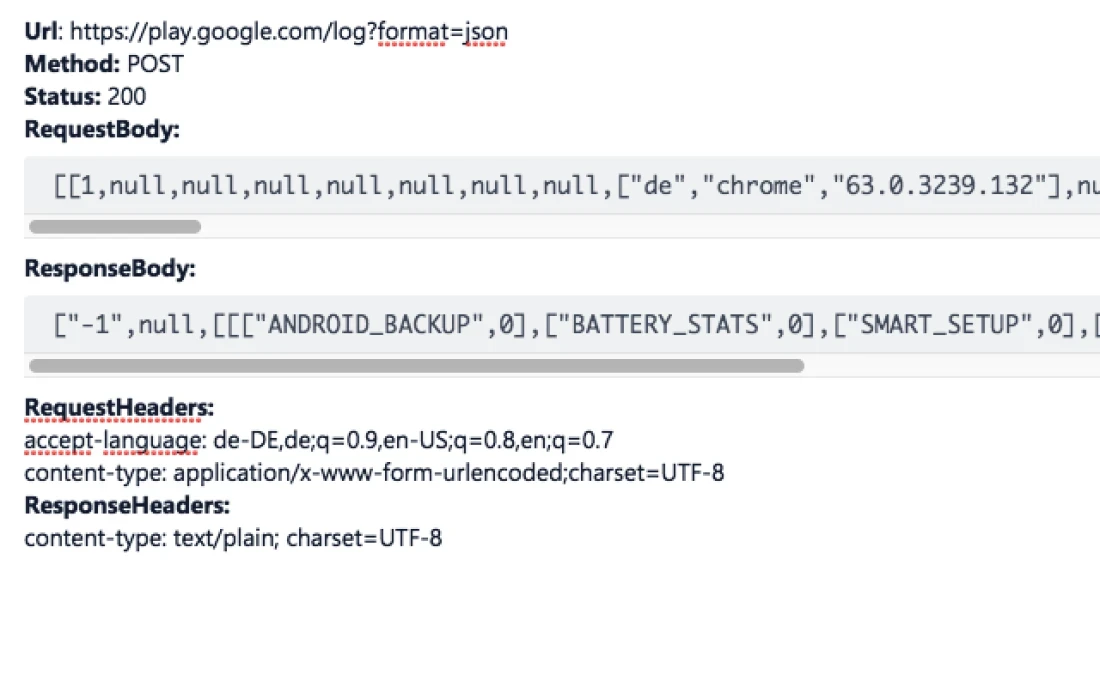Click the RequestBody heading
Screen dimensions: 1100x687
click(x=102, y=129)
